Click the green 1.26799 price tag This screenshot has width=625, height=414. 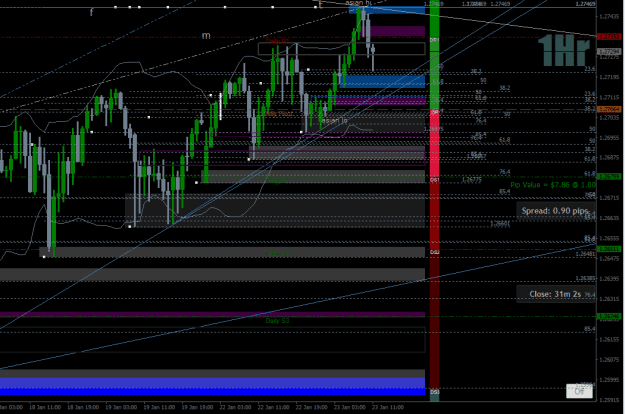(609, 176)
